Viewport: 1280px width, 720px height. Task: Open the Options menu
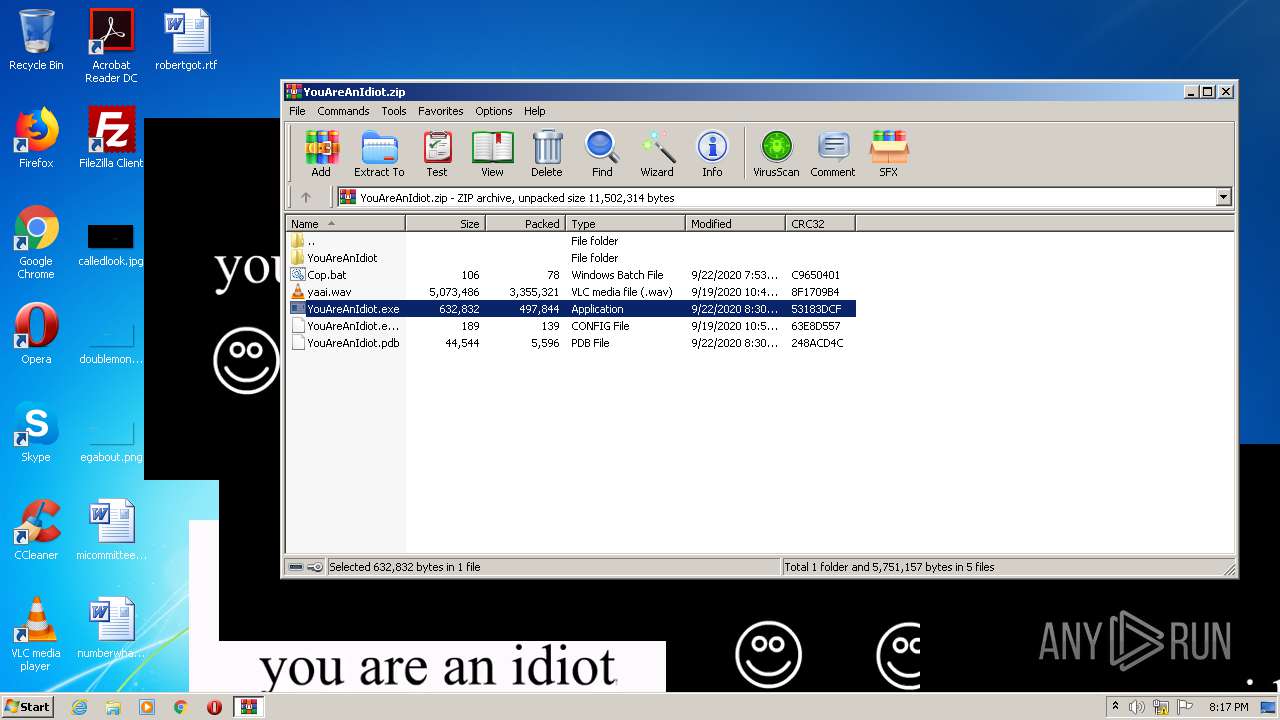pyautogui.click(x=494, y=111)
